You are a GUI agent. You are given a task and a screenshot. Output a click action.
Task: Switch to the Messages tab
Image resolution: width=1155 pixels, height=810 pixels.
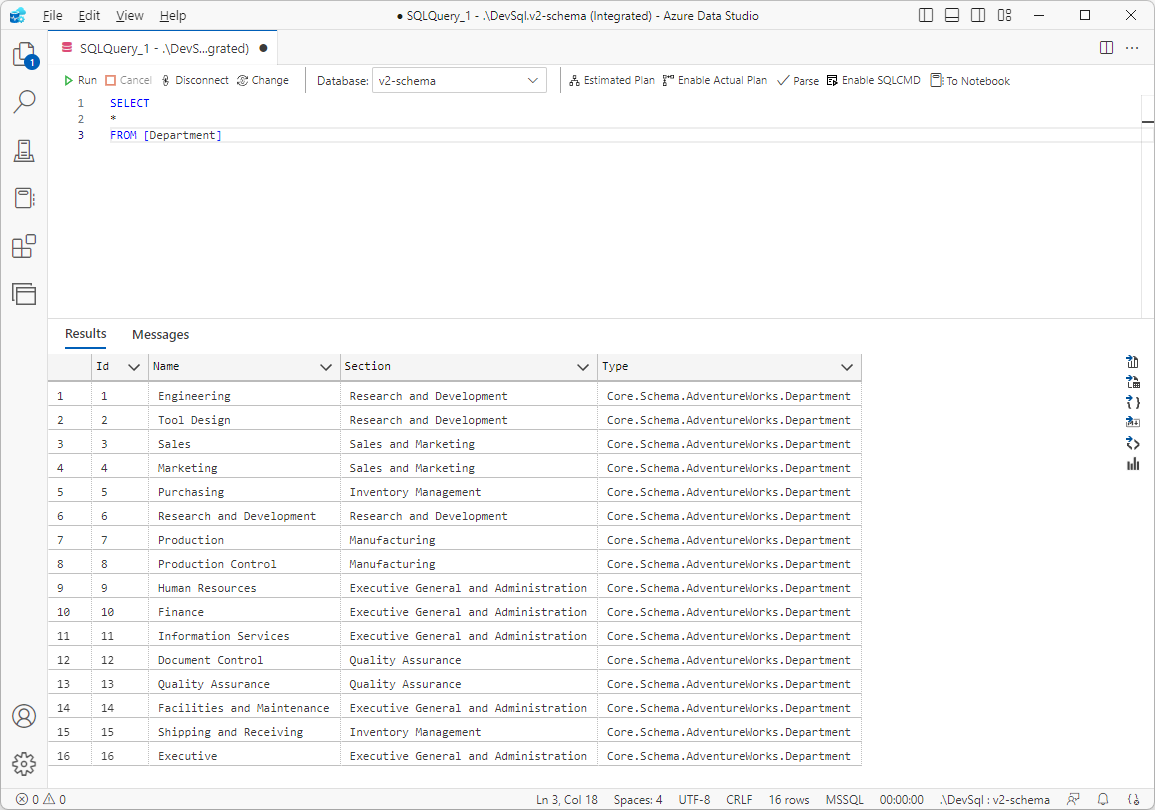coord(161,334)
